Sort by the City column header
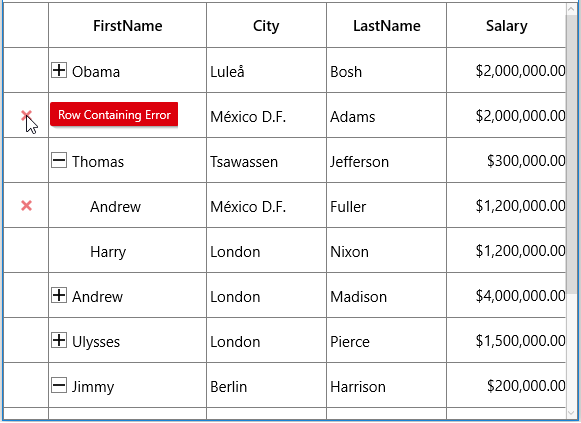Image resolution: width=581 pixels, height=423 pixels. point(266,26)
